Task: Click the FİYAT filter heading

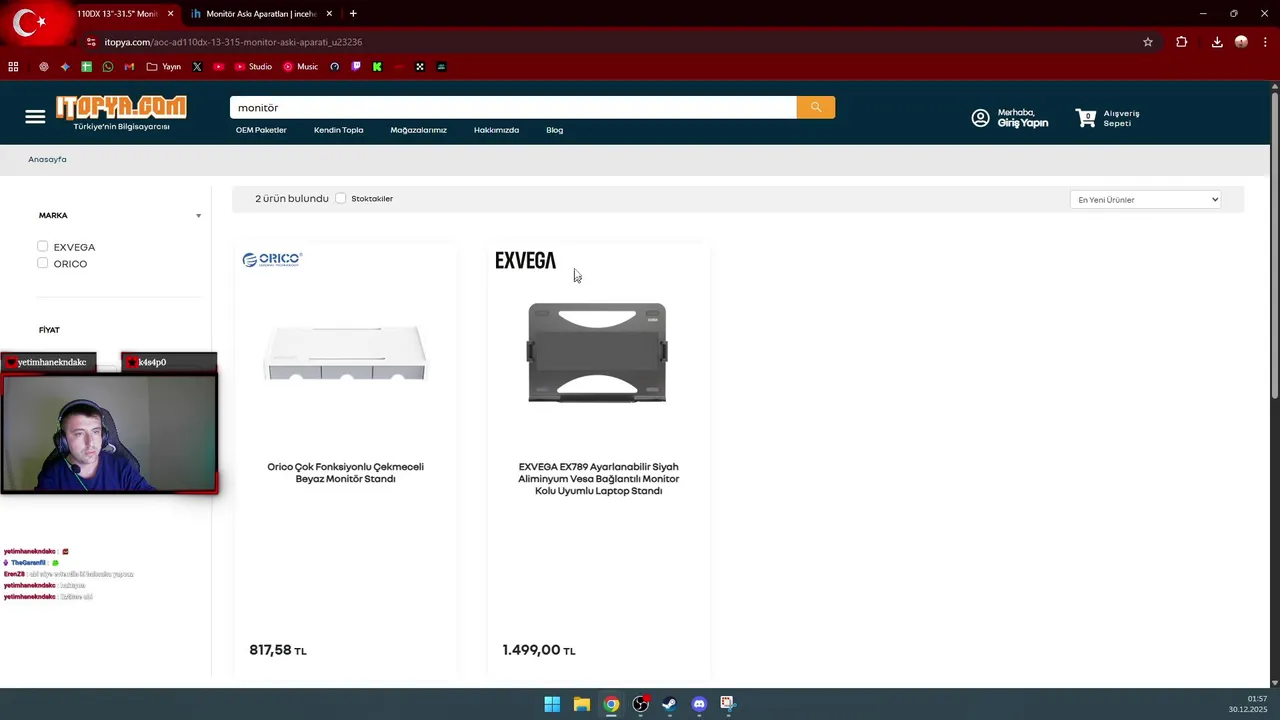Action: pos(49,330)
